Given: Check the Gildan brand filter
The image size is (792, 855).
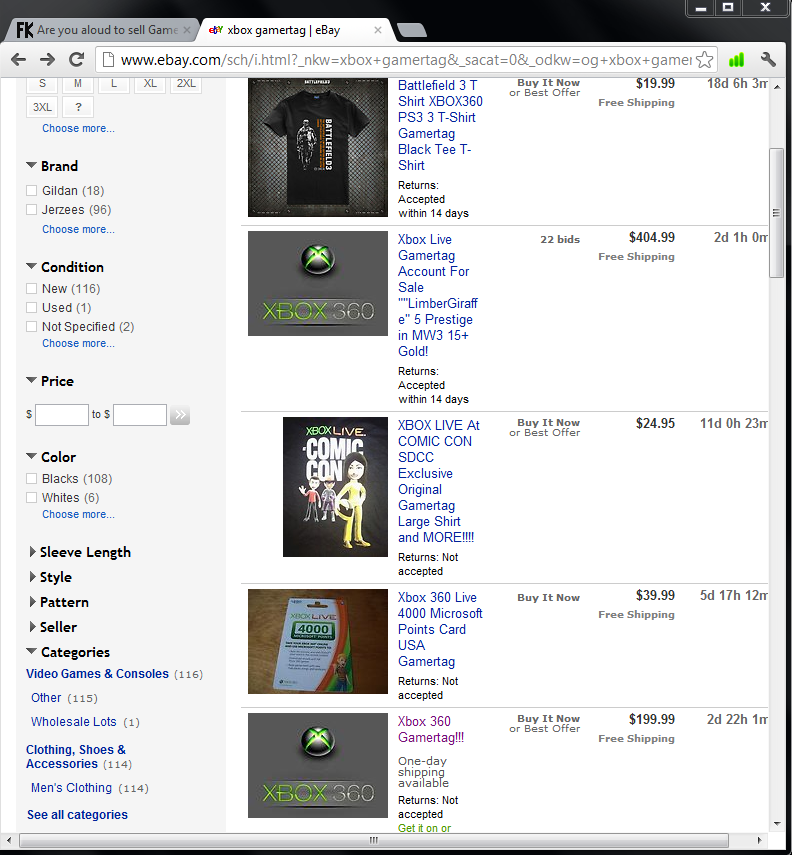Looking at the screenshot, I should [x=32, y=190].
